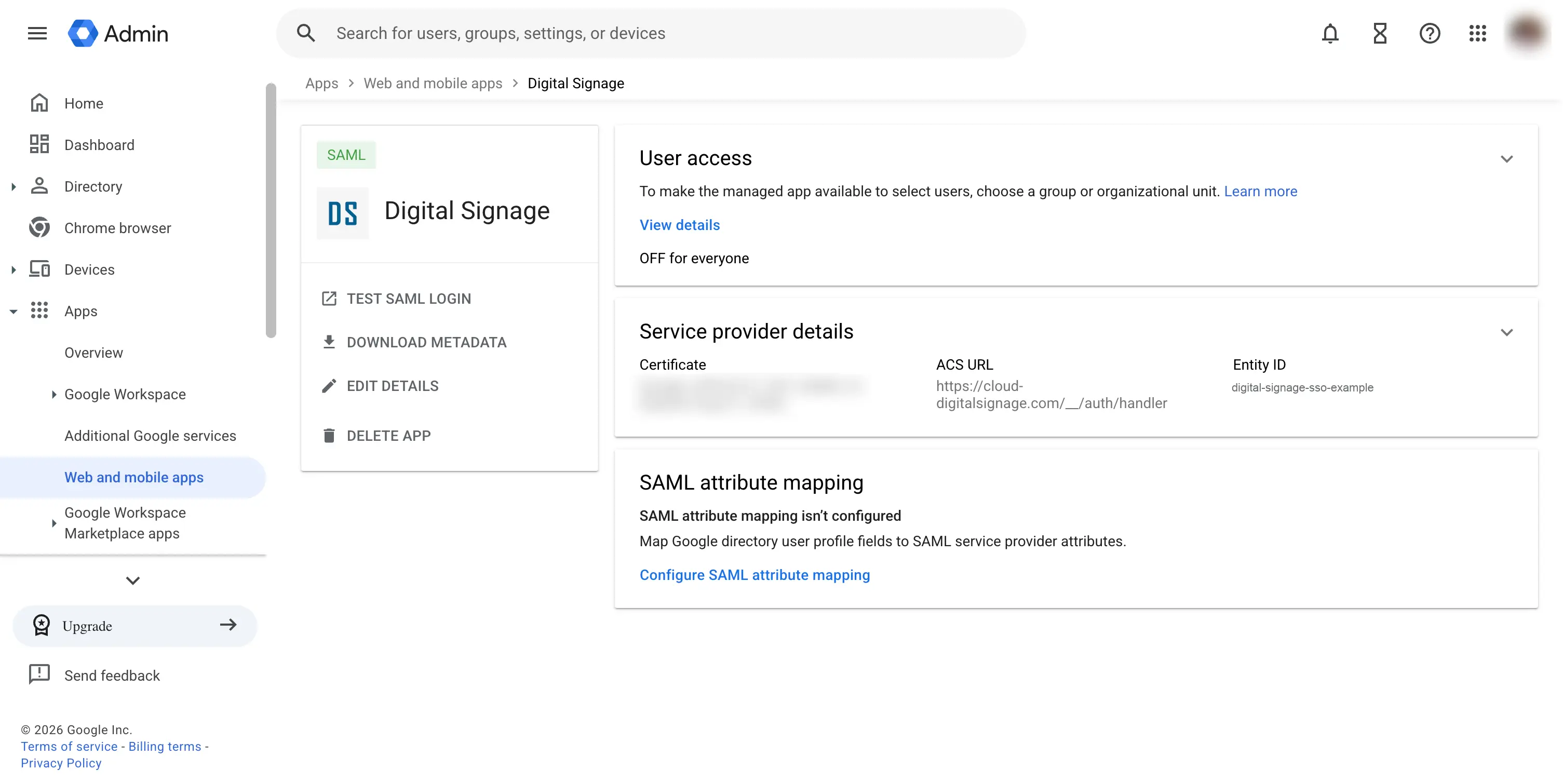Viewport: 1563px width, 784px height.
Task: Click DOWNLOAD METADATA
Action: [x=426, y=342]
